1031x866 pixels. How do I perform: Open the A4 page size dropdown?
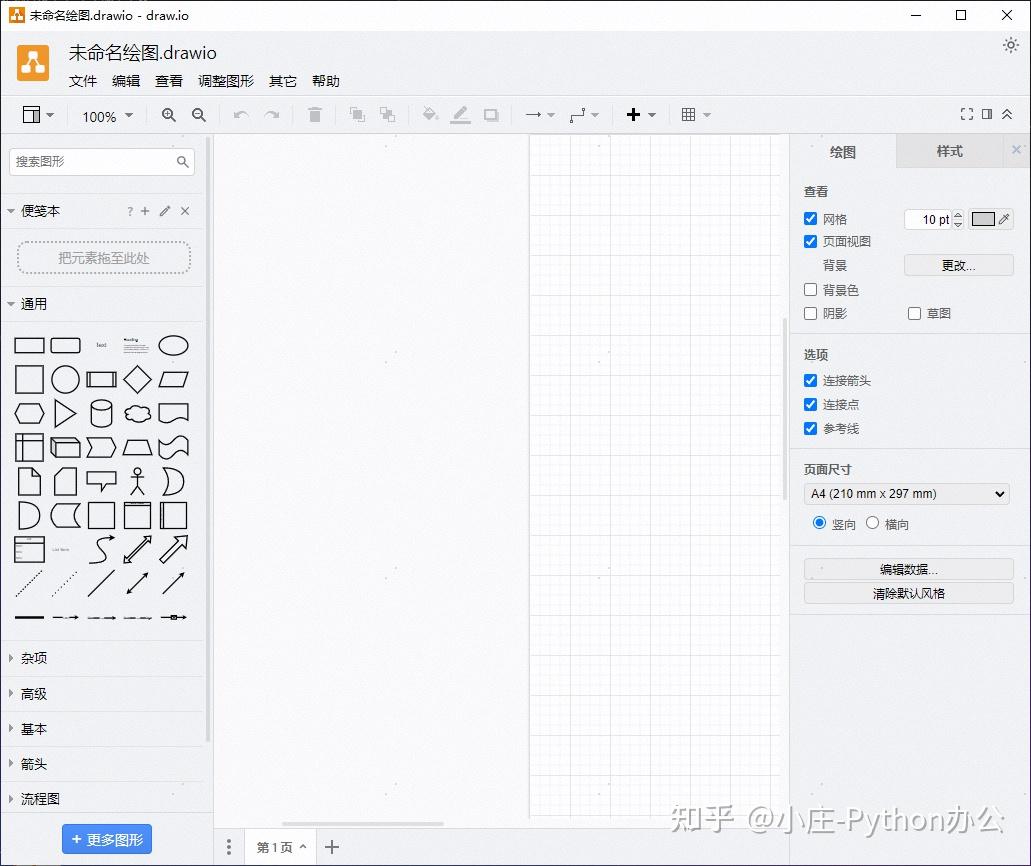tap(906, 494)
